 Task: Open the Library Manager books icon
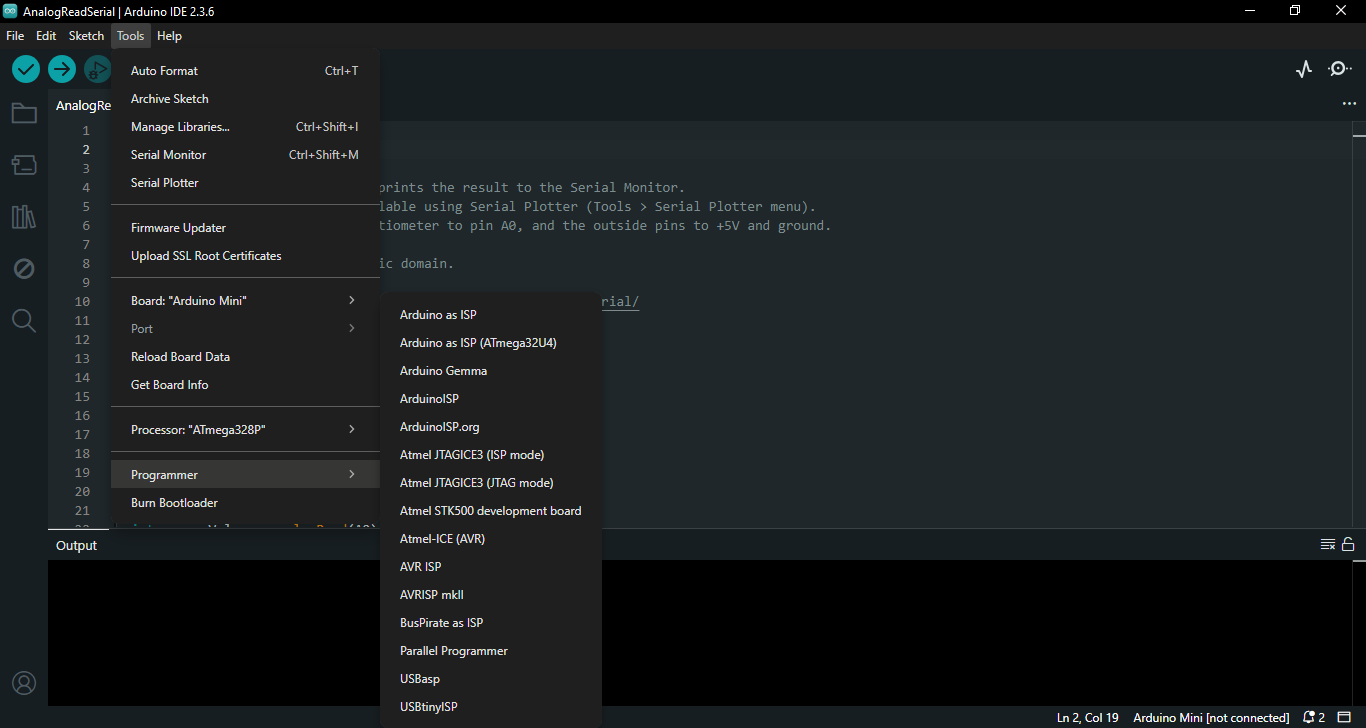24,217
